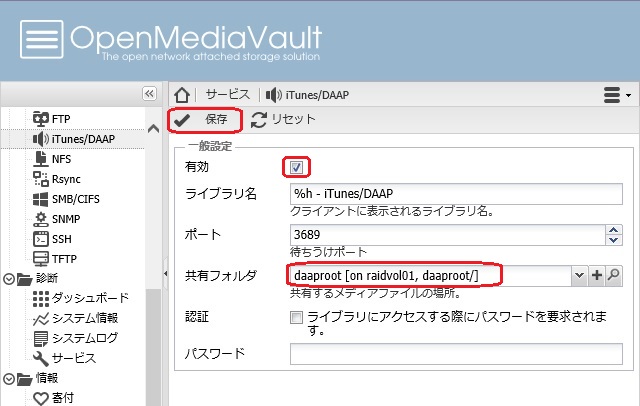Screen dimensions: 640x406
Task: Click the breadcrumb iTunes/DAAP speaker icon
Action: [x=273, y=95]
